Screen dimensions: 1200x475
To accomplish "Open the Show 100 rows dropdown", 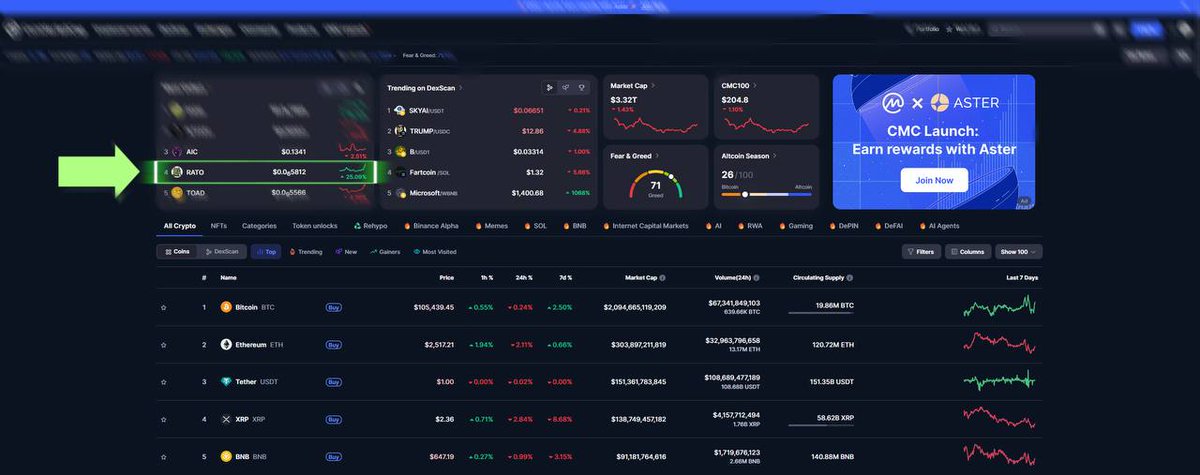I will pyautogui.click(x=1020, y=252).
